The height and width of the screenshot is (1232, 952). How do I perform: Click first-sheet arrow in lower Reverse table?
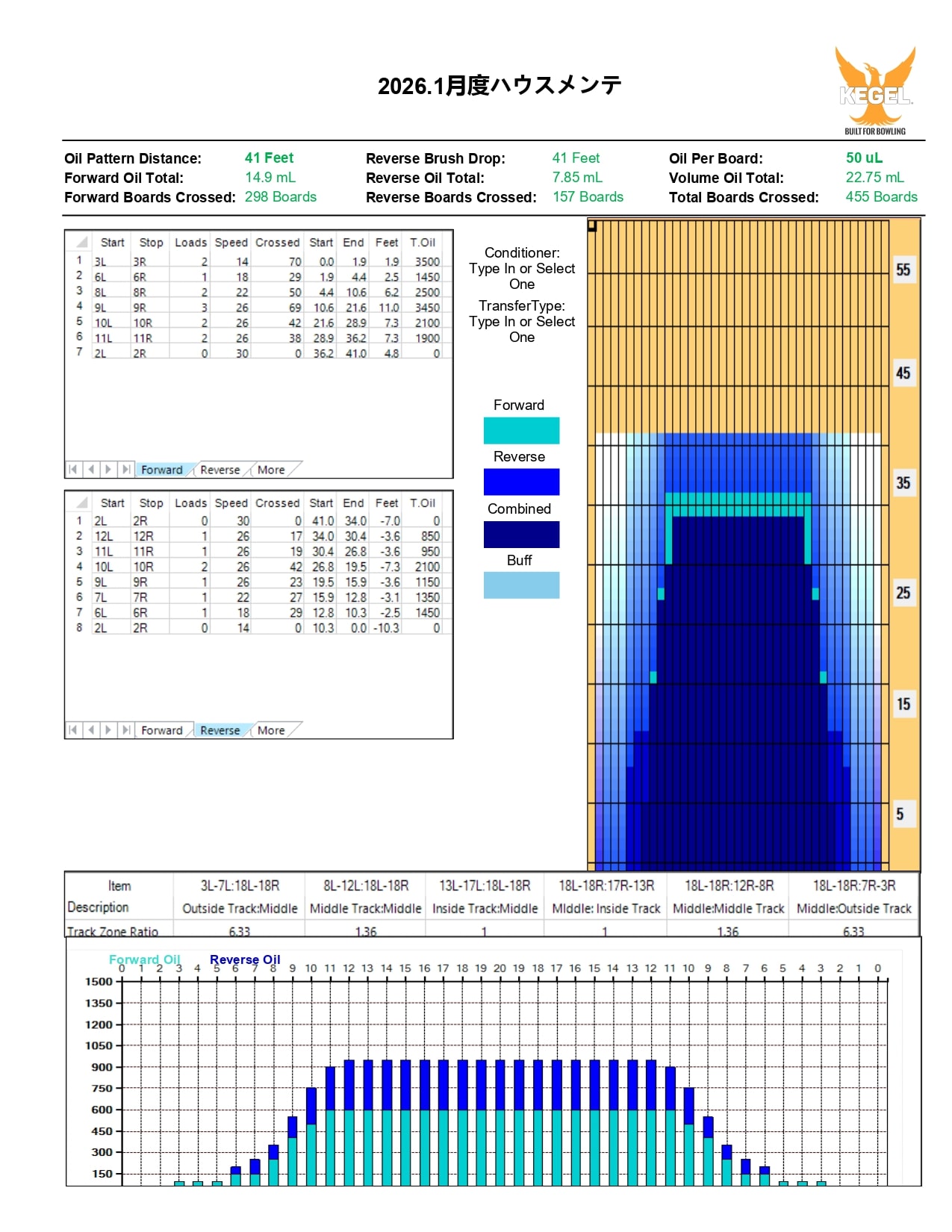point(73,730)
